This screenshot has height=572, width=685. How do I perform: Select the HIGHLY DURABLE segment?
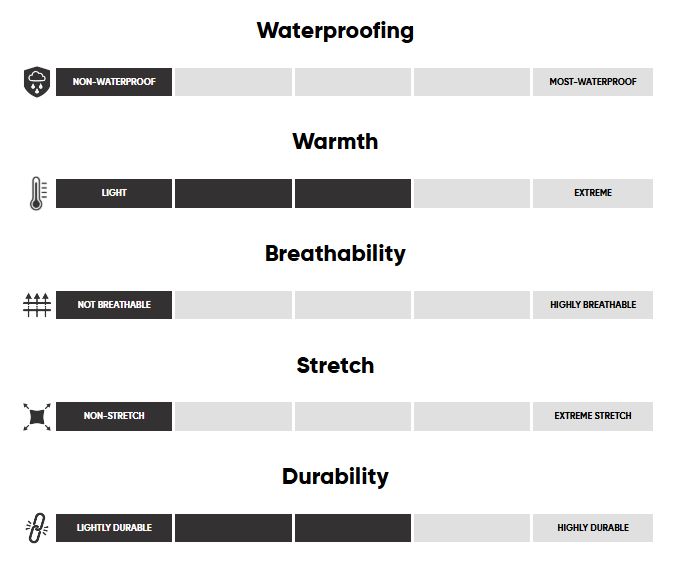592,528
